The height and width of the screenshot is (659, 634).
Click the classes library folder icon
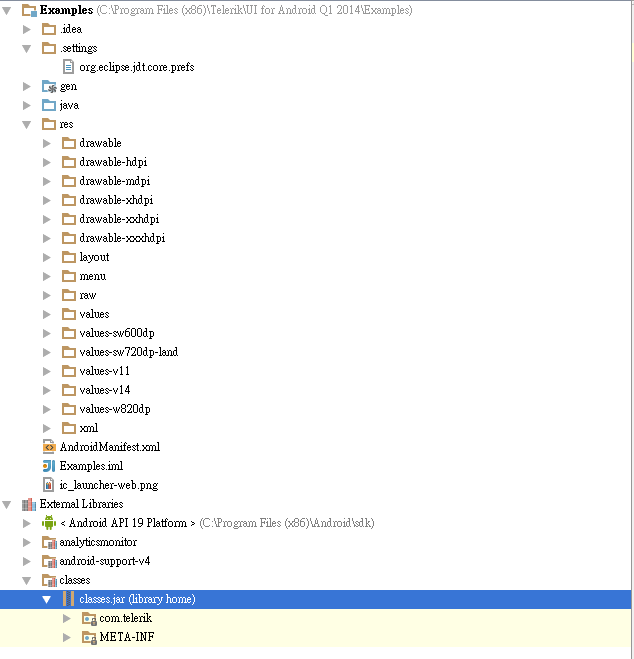click(x=49, y=580)
